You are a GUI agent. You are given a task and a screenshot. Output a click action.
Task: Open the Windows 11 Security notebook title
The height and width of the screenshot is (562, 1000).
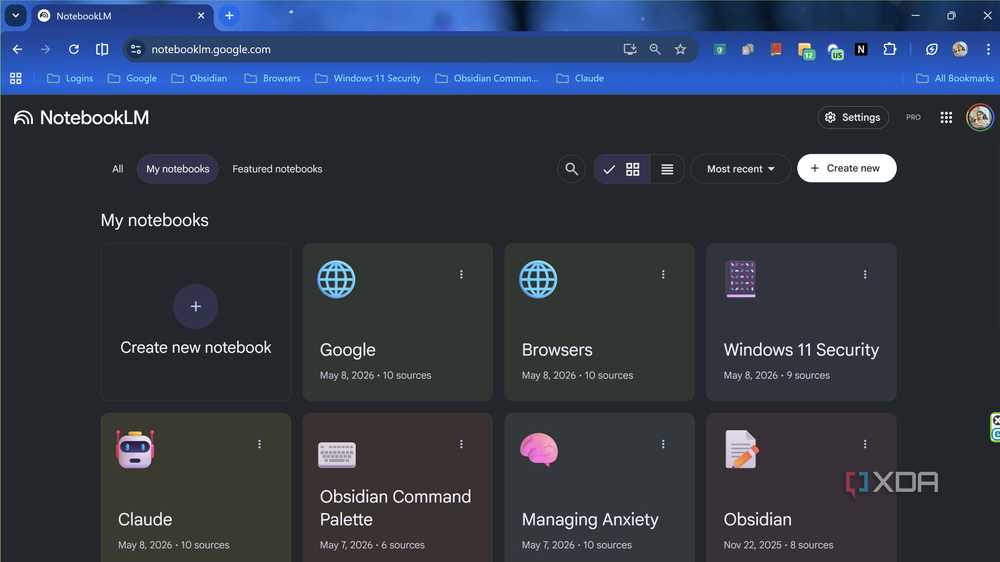(x=801, y=350)
